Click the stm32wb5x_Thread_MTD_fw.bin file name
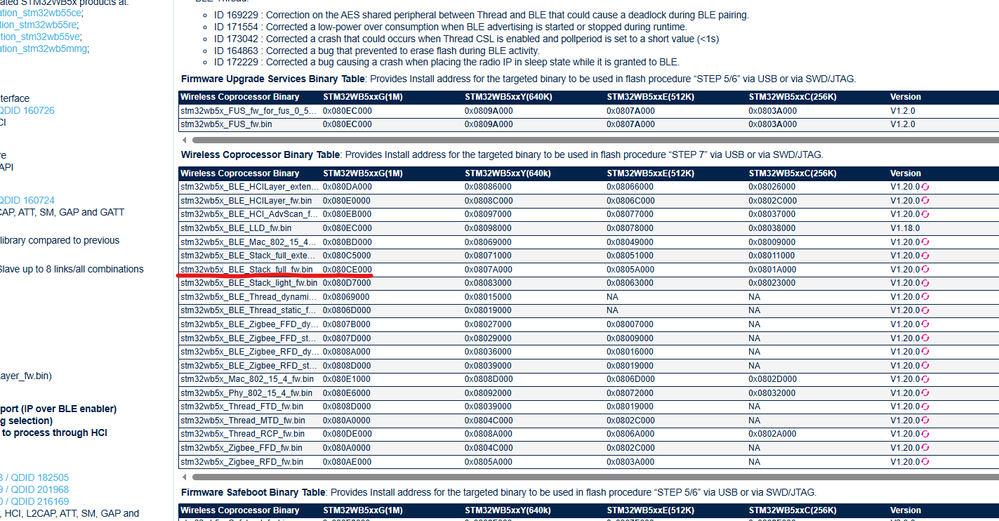Image resolution: width=999 pixels, height=521 pixels. coord(243,420)
